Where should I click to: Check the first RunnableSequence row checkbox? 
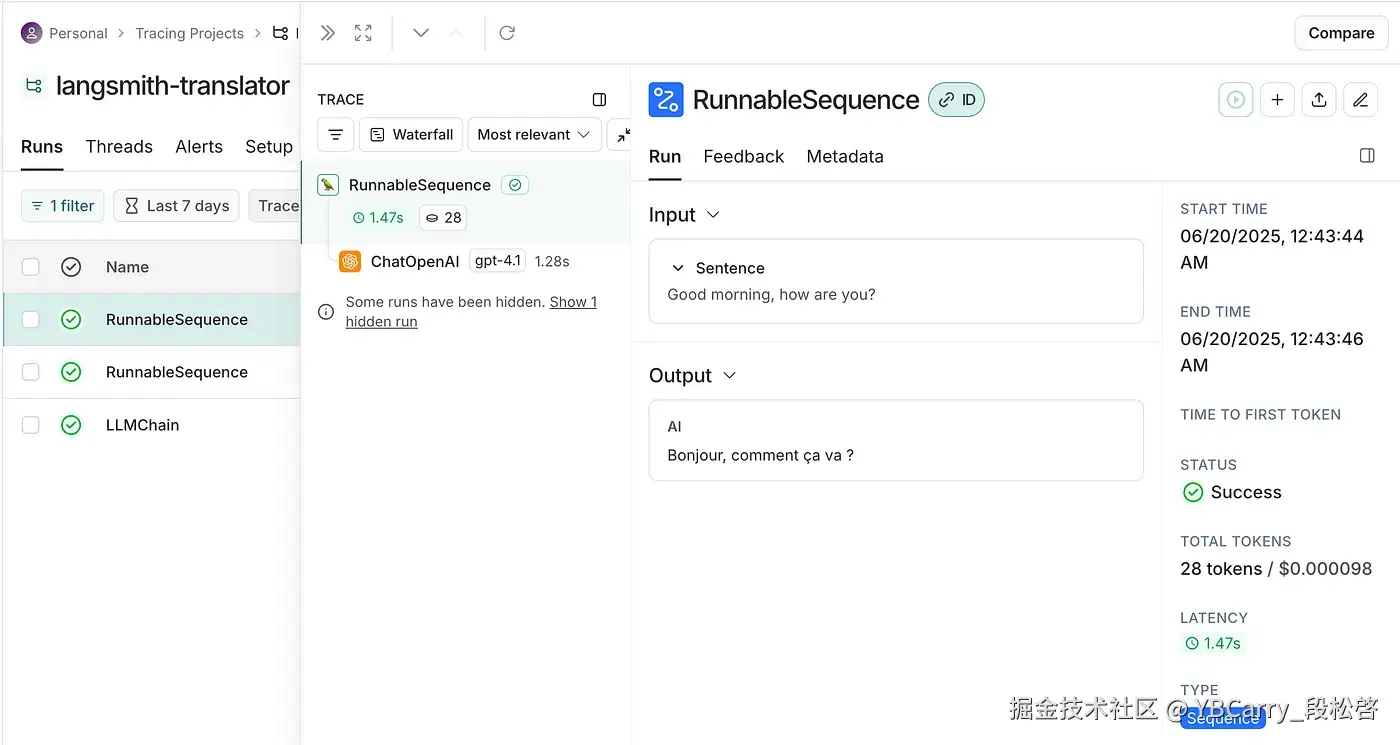pos(31,320)
